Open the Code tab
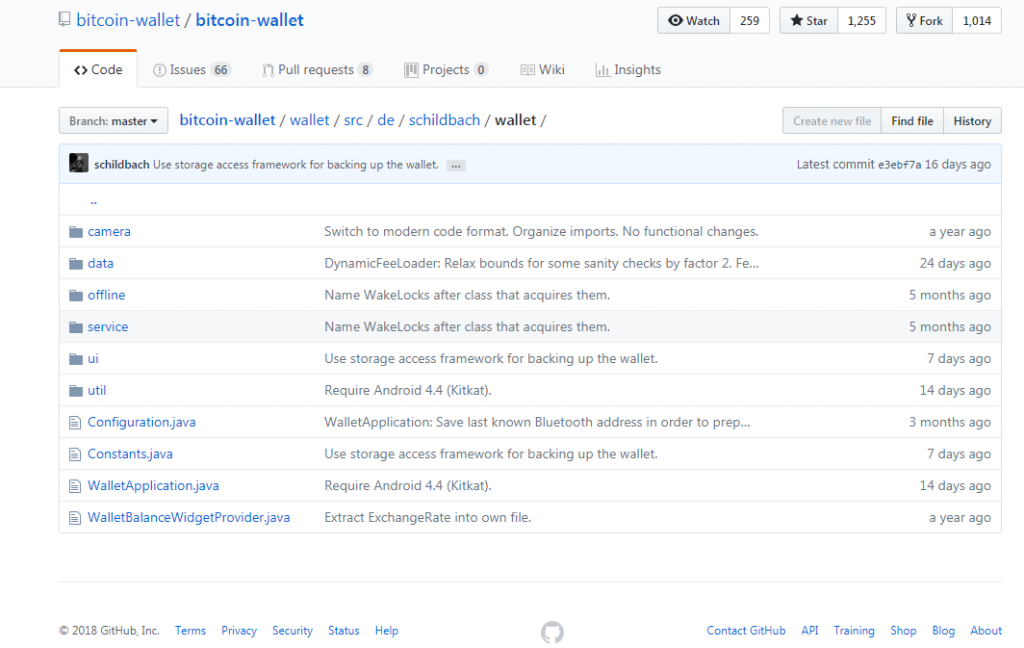 [98, 70]
